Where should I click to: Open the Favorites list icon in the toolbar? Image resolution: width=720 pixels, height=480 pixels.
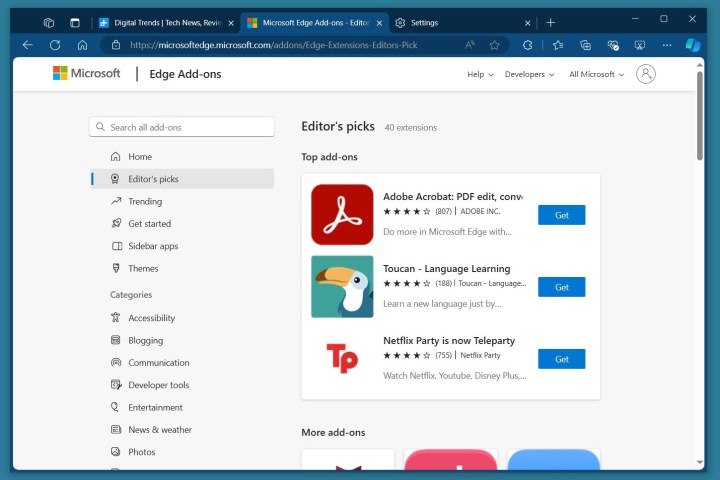(558, 45)
